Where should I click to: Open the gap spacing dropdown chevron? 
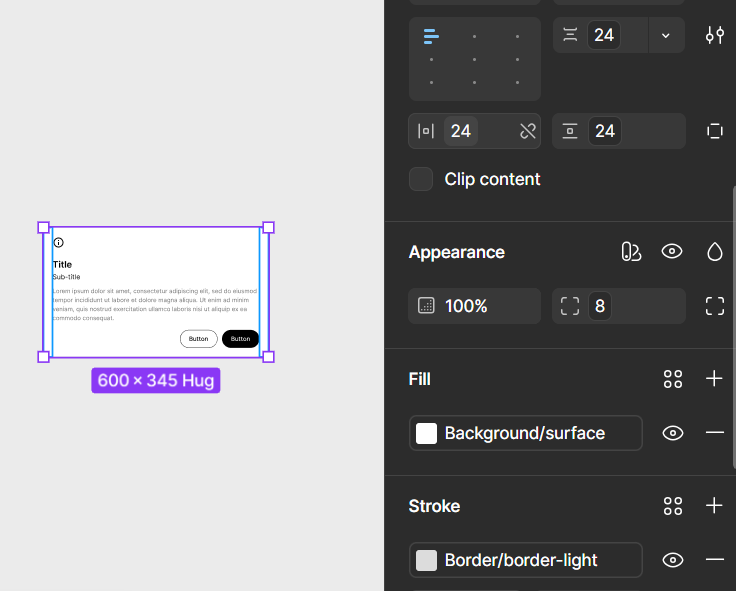pos(666,35)
